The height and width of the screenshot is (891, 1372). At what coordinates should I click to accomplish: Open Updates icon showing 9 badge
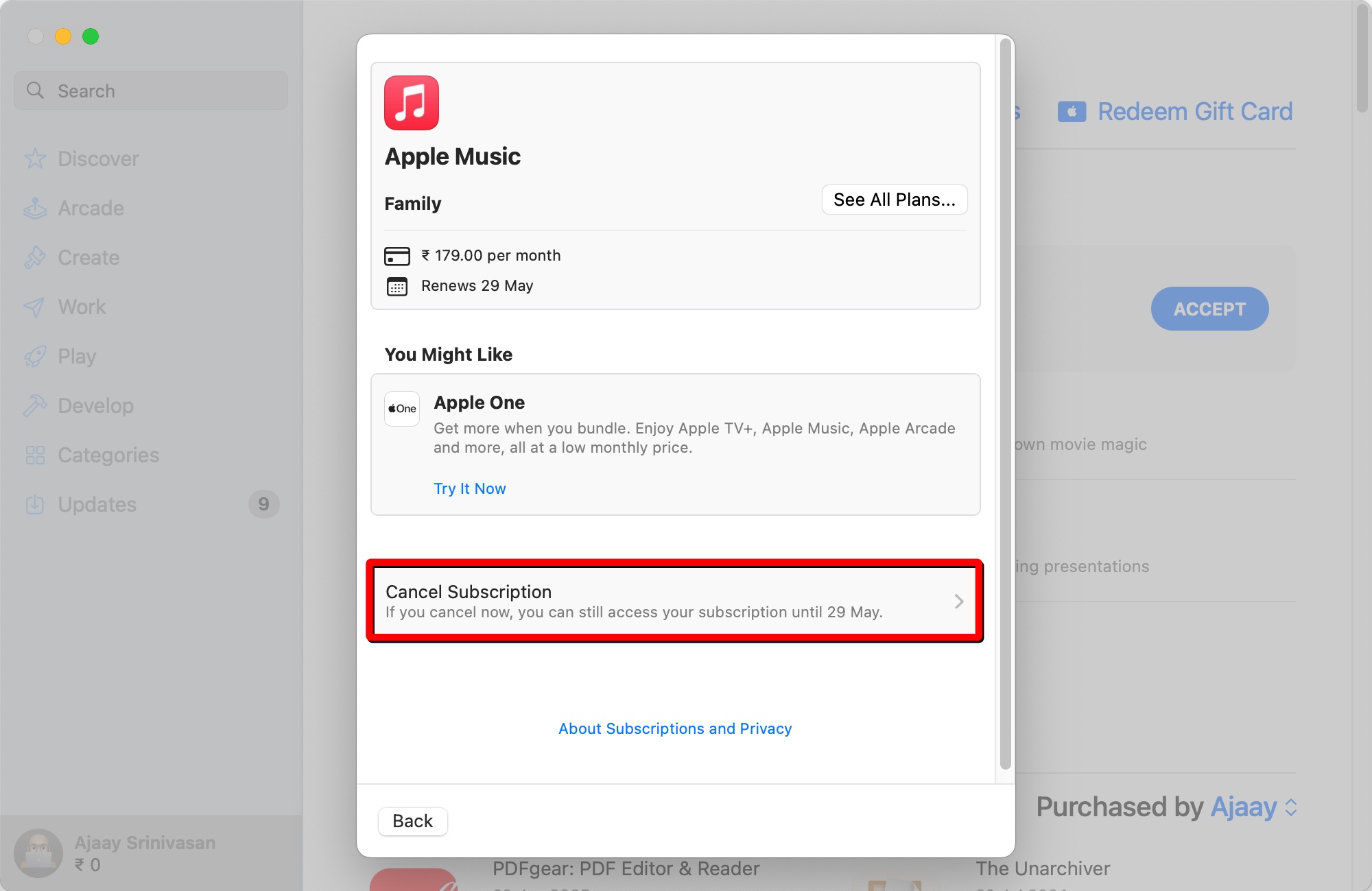click(x=35, y=504)
